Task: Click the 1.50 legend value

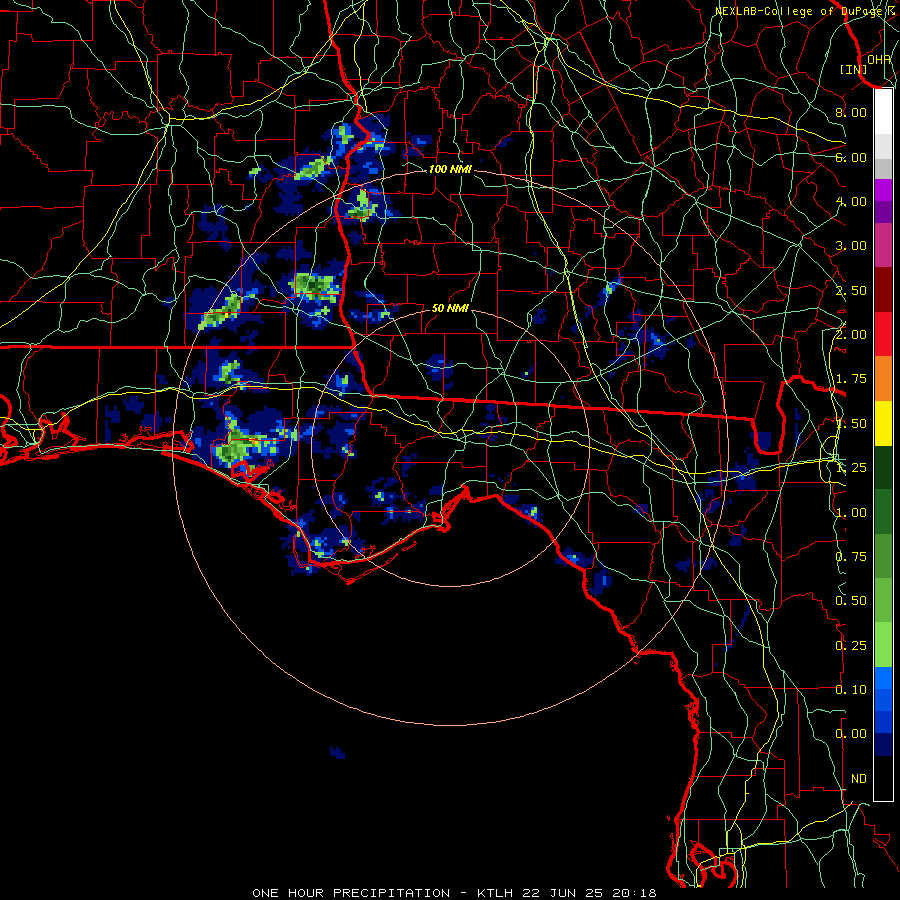Action: click(851, 424)
